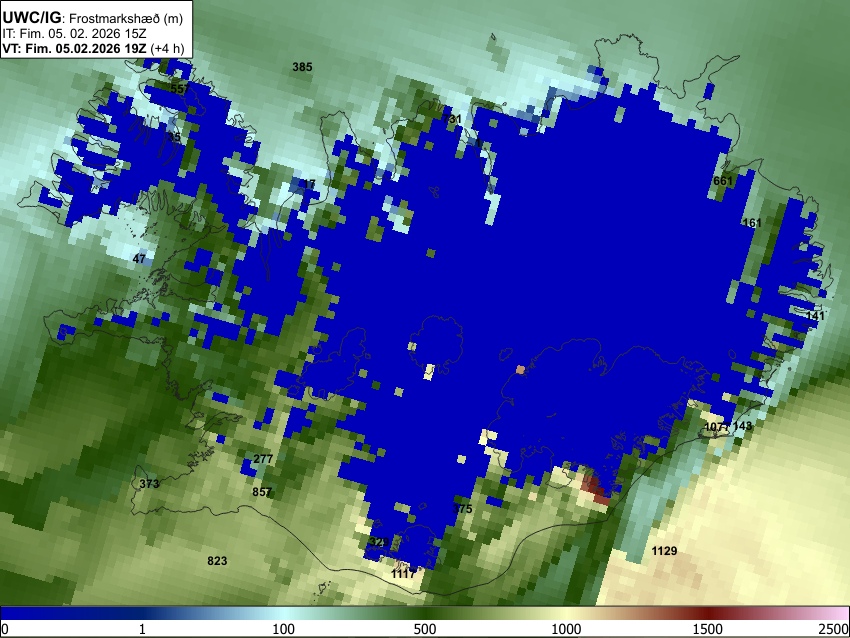Click the legend tick label 2500
Image resolution: width=850 pixels, height=638 pixels.
click(x=834, y=629)
